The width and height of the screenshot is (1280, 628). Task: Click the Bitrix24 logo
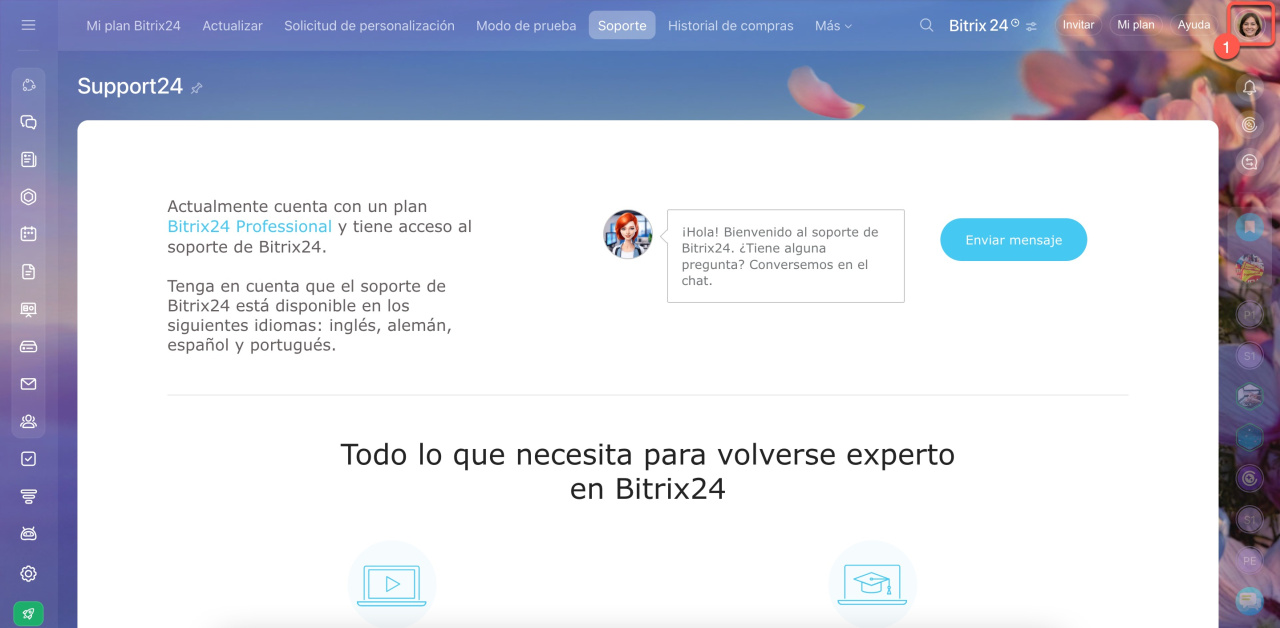pos(978,26)
